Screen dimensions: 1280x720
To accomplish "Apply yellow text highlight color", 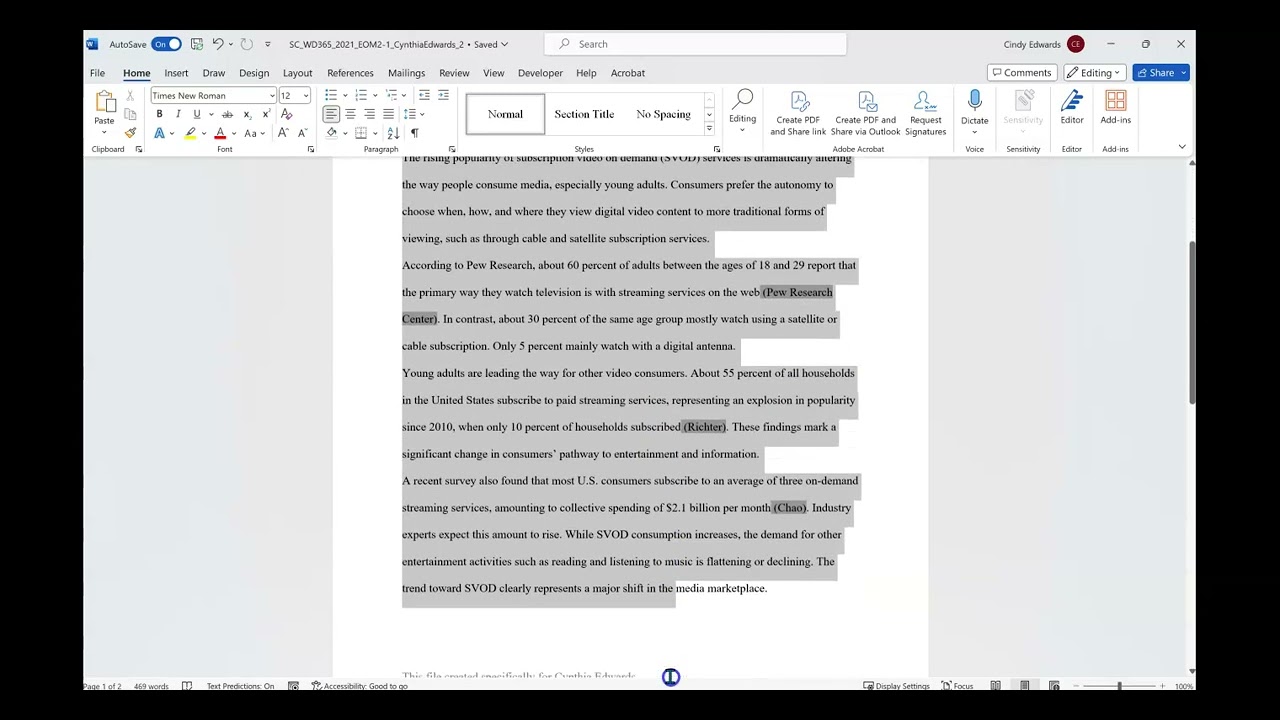I will pyautogui.click(x=190, y=133).
